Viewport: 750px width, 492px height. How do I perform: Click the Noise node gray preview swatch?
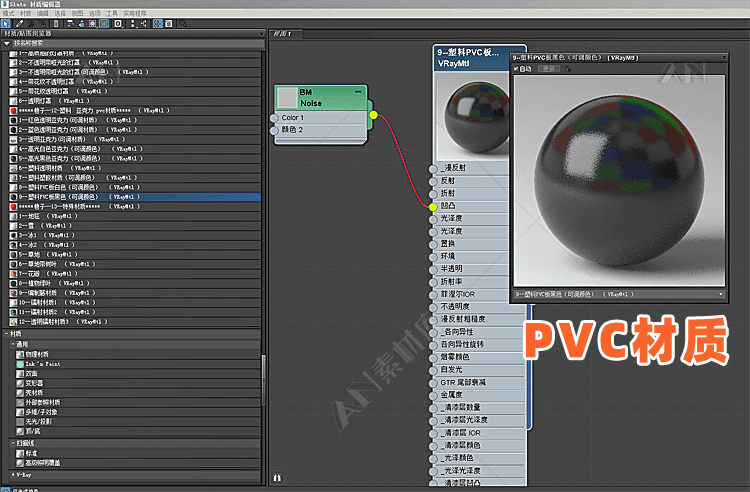click(x=287, y=98)
